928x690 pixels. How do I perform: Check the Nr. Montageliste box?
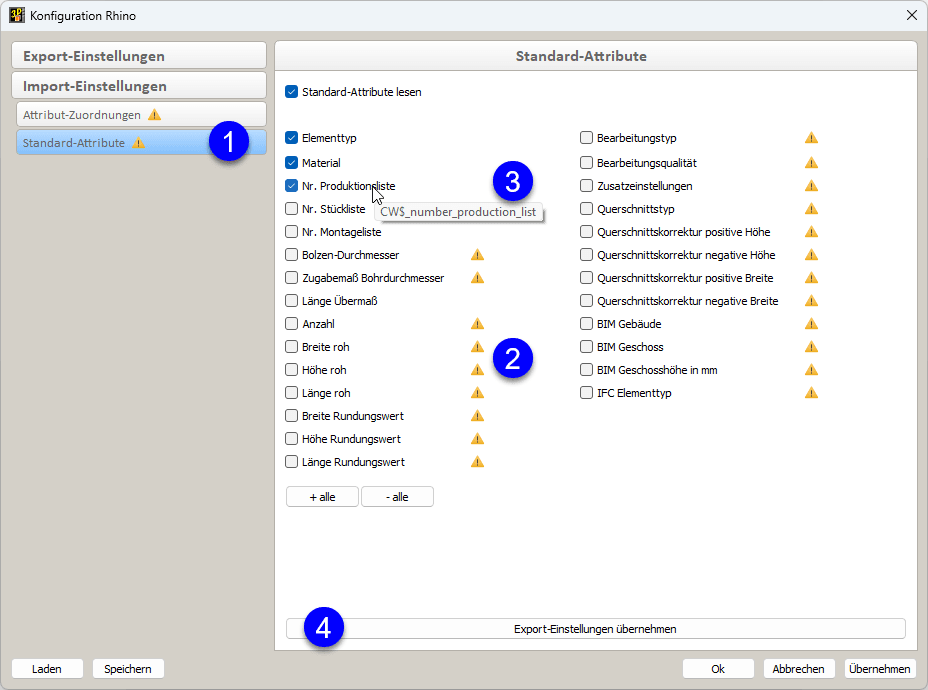coord(291,232)
